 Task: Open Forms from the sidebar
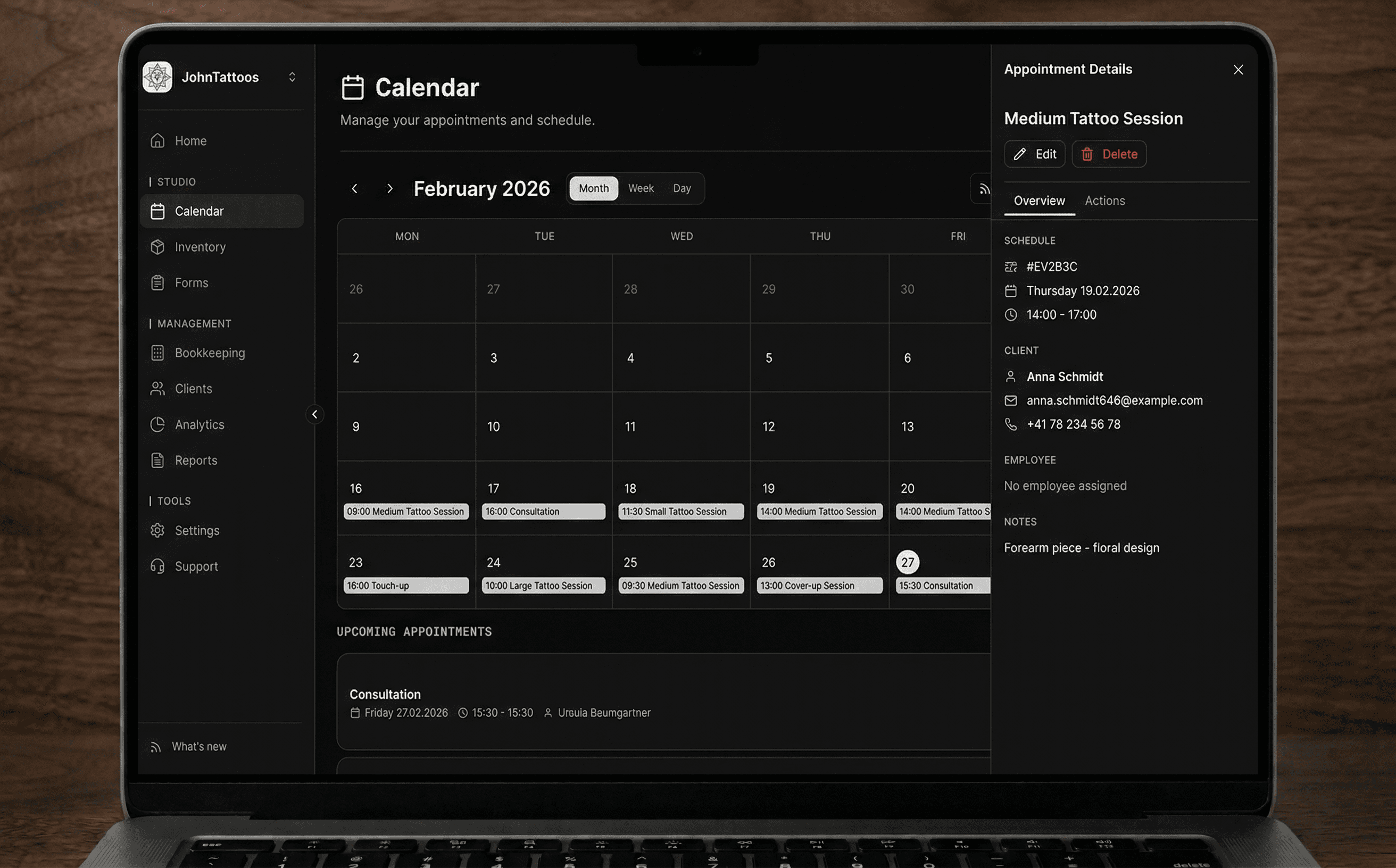click(190, 283)
